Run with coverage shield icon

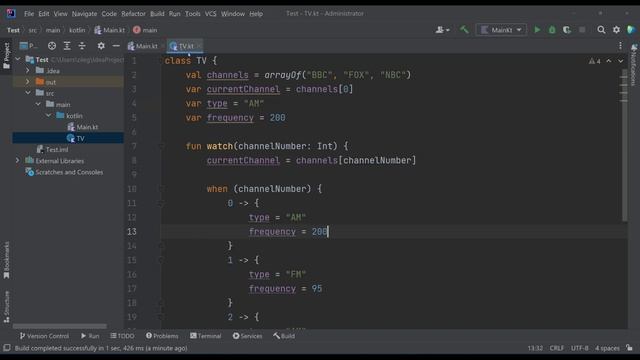(x=567, y=30)
